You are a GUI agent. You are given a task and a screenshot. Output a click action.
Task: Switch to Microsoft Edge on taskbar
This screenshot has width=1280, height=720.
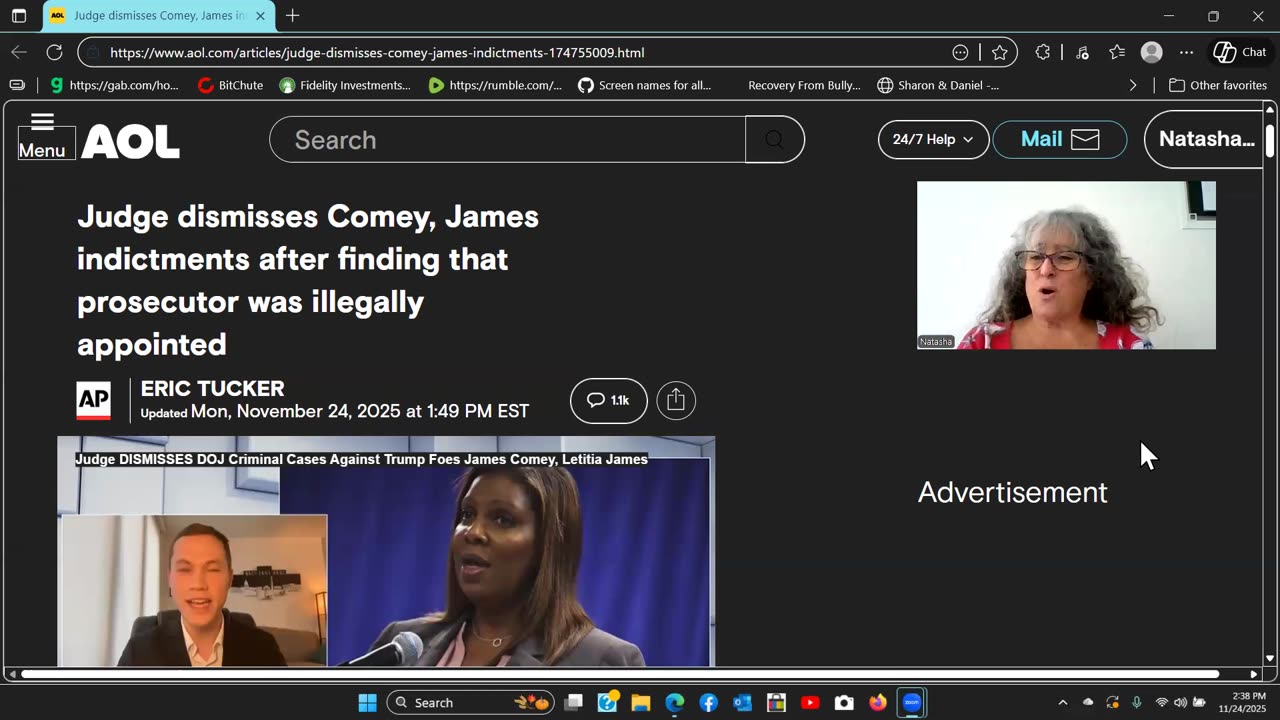tap(675, 702)
